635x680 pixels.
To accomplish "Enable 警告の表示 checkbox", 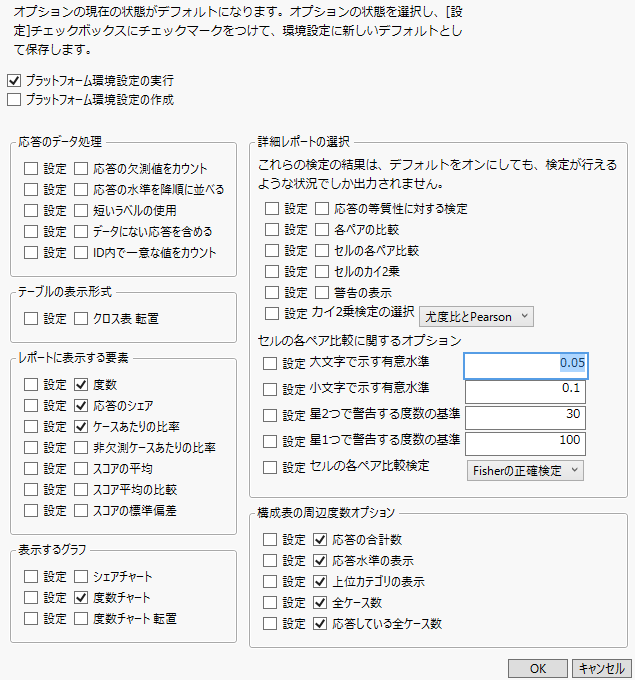I will pos(322,293).
